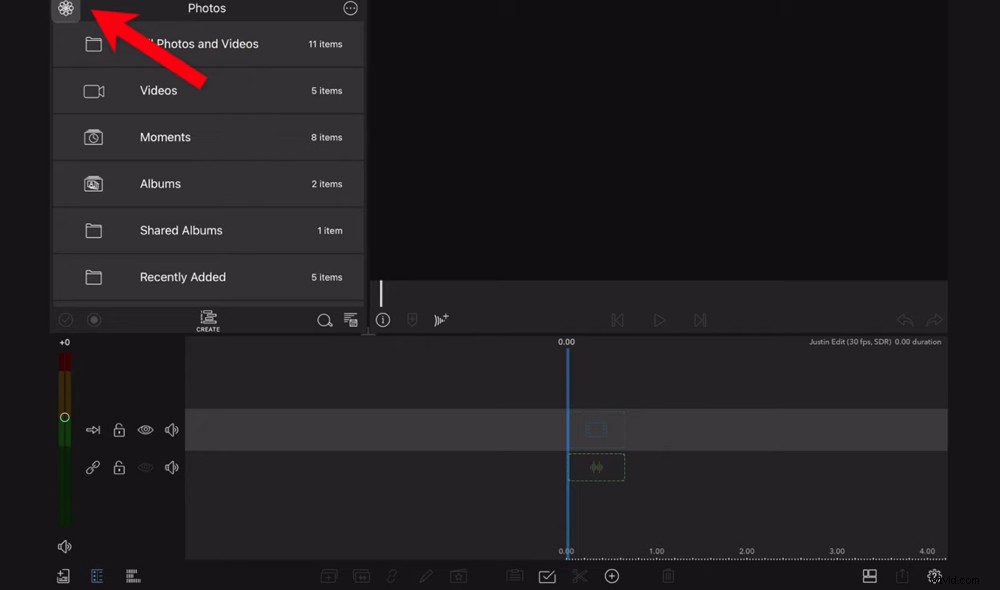
Task: Open the Videos folder
Action: (207, 90)
